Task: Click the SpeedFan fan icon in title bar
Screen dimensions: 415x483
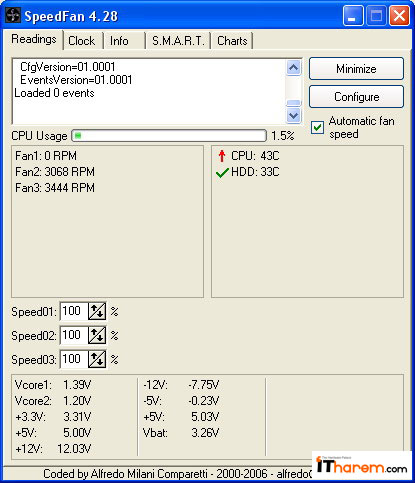Action: coord(13,16)
